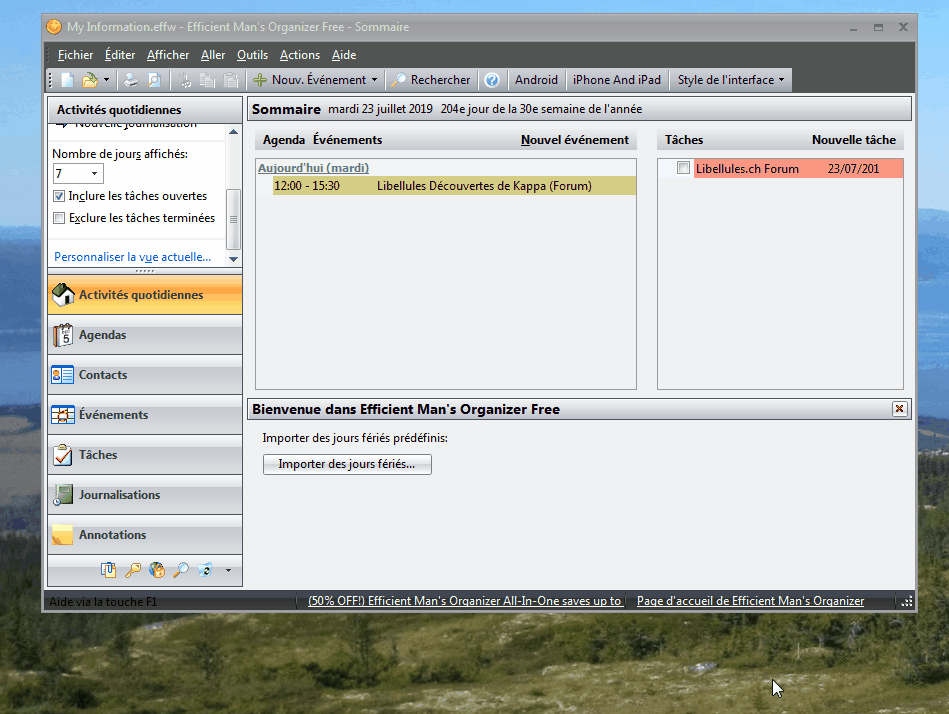Open the Annotations sticky note icon
949x714 pixels.
coord(63,535)
